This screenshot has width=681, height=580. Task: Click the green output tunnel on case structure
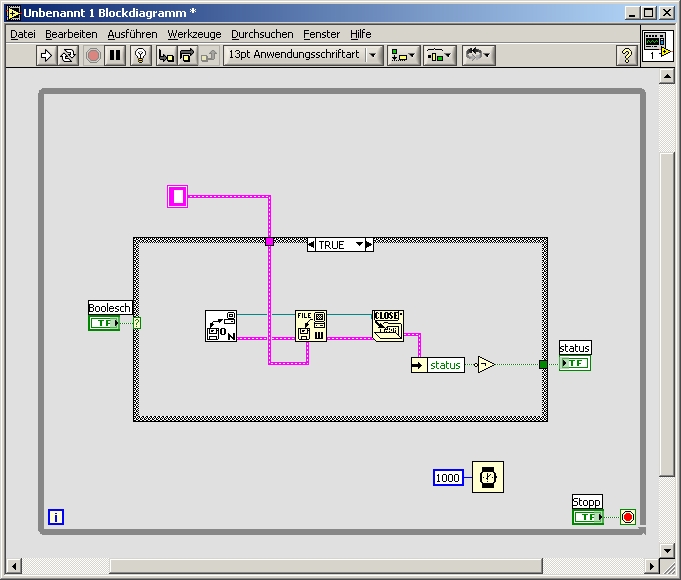543,365
